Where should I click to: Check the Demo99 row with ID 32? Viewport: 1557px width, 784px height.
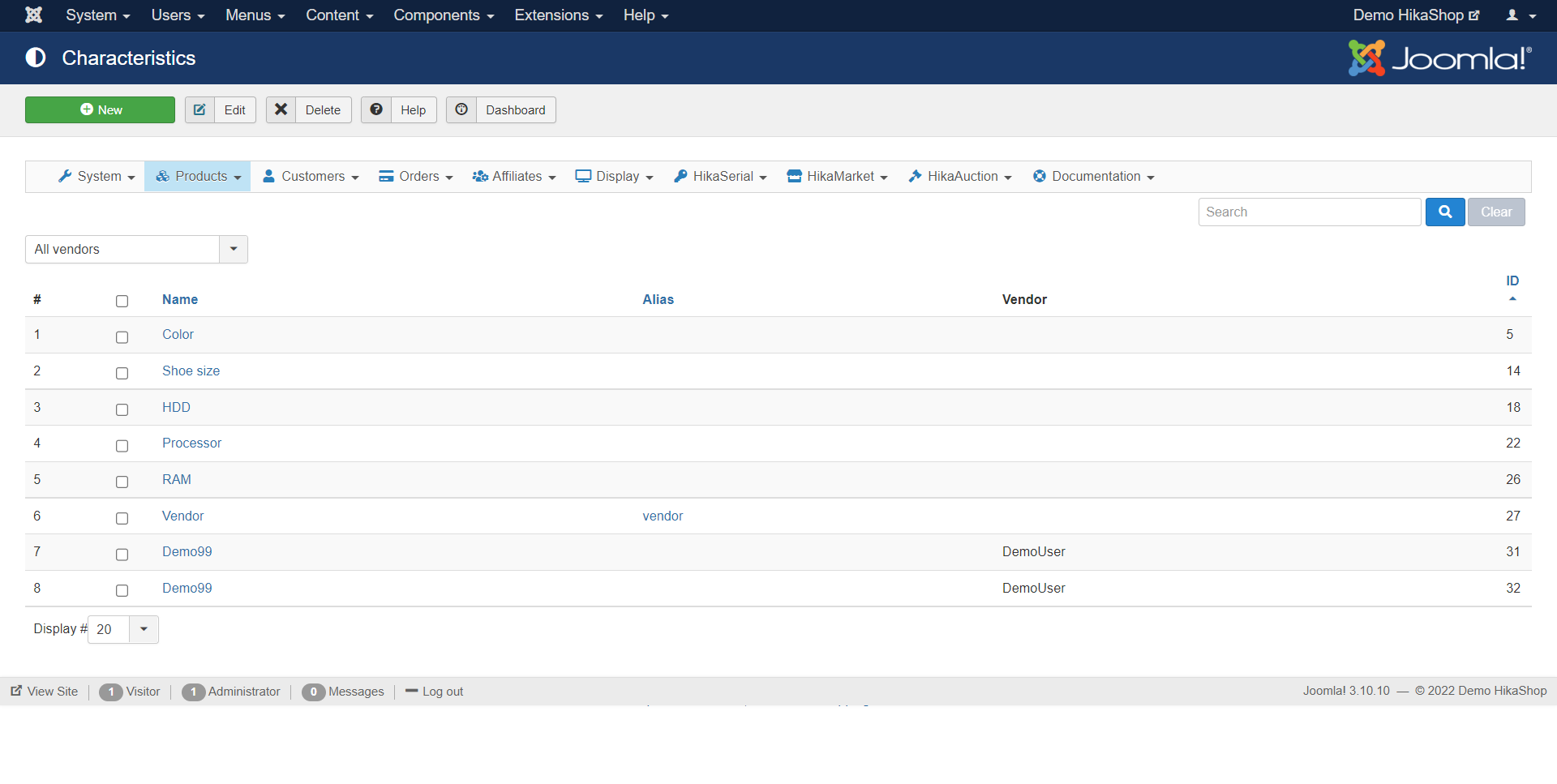(122, 590)
